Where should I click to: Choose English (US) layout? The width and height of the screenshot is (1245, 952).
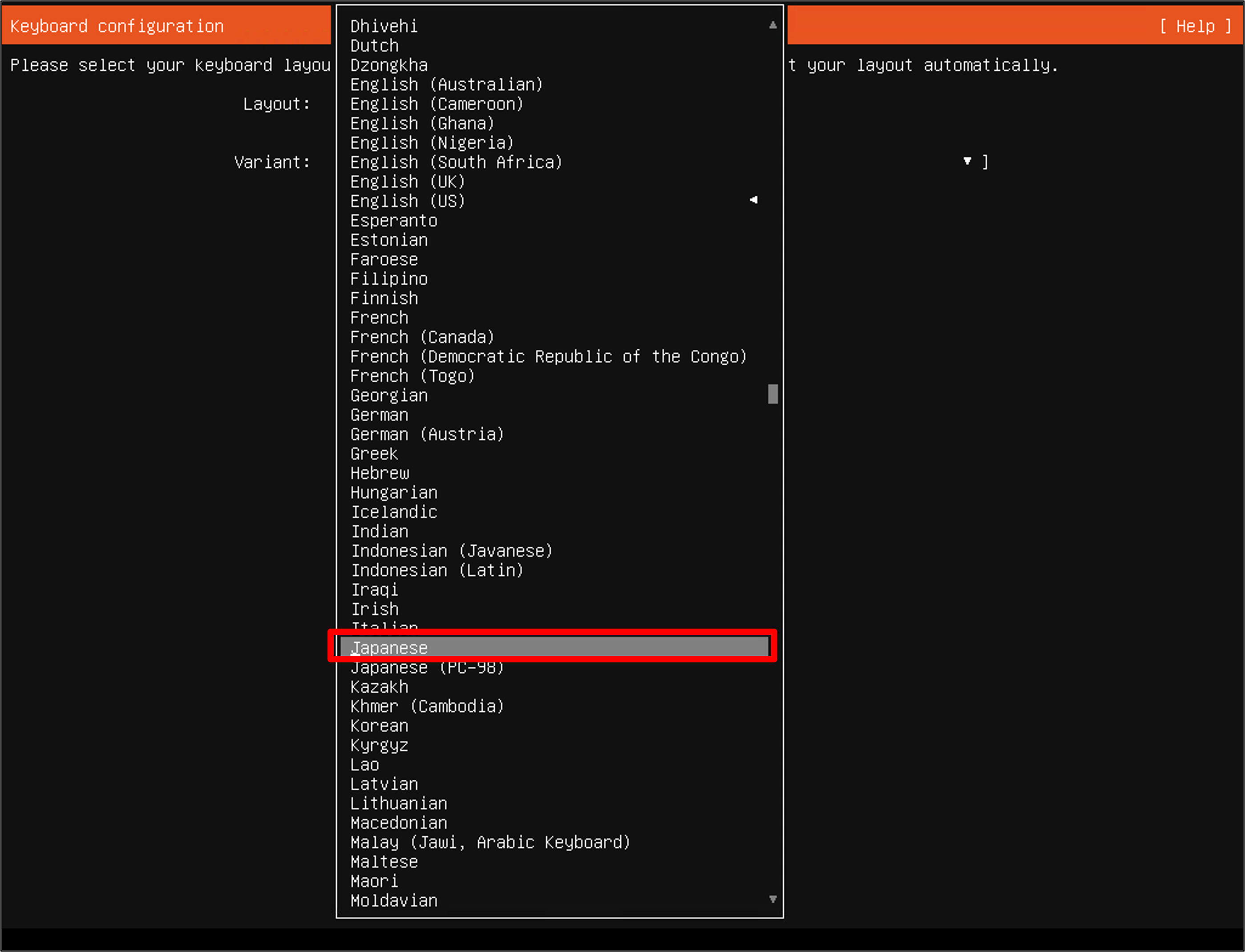[x=408, y=201]
